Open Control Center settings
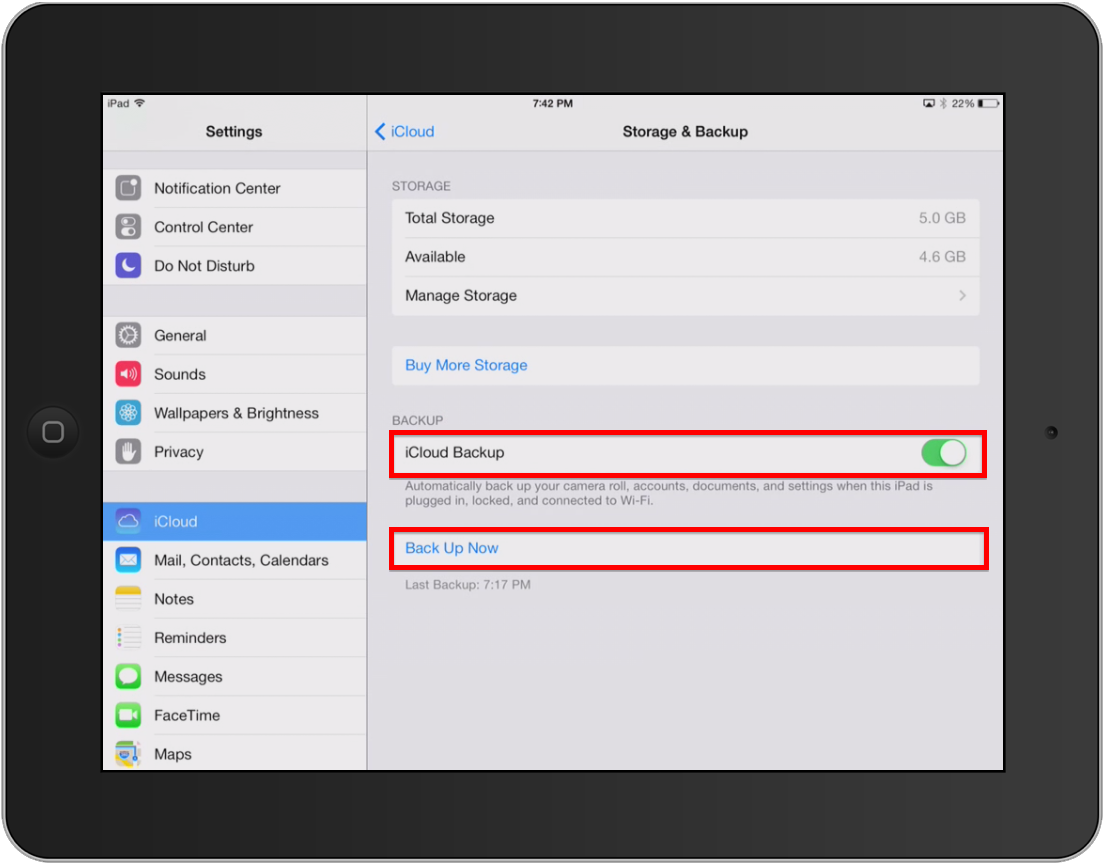 tap(235, 227)
